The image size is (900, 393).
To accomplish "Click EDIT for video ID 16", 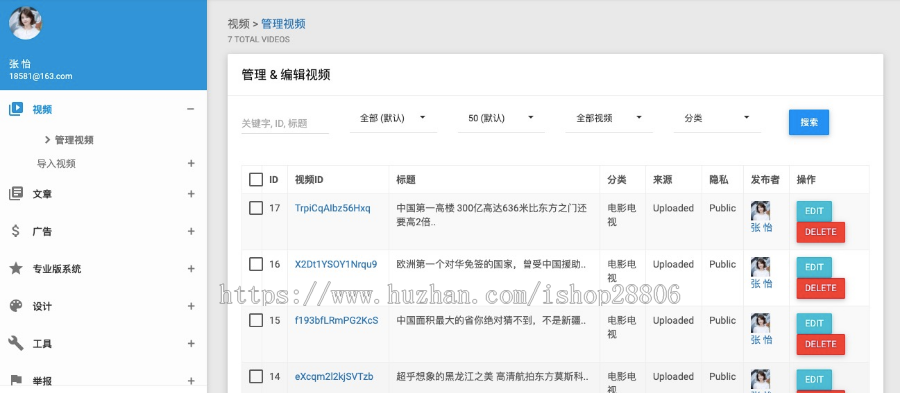I will (x=814, y=267).
